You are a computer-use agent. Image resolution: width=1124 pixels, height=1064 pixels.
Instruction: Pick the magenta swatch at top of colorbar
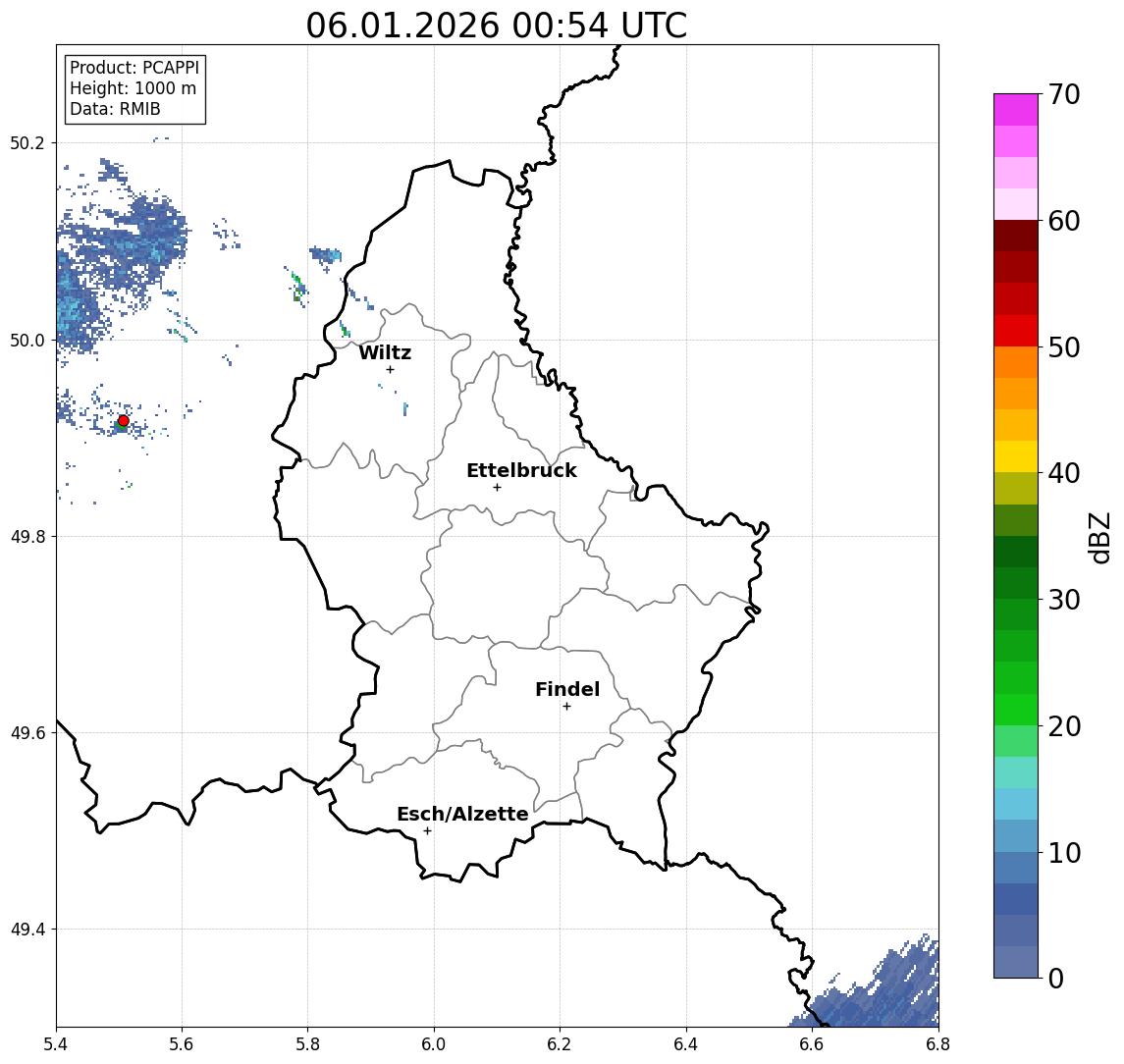[x=1016, y=110]
